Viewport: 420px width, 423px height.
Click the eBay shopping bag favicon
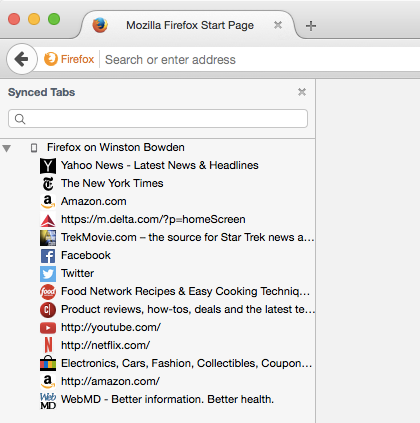pos(48,363)
